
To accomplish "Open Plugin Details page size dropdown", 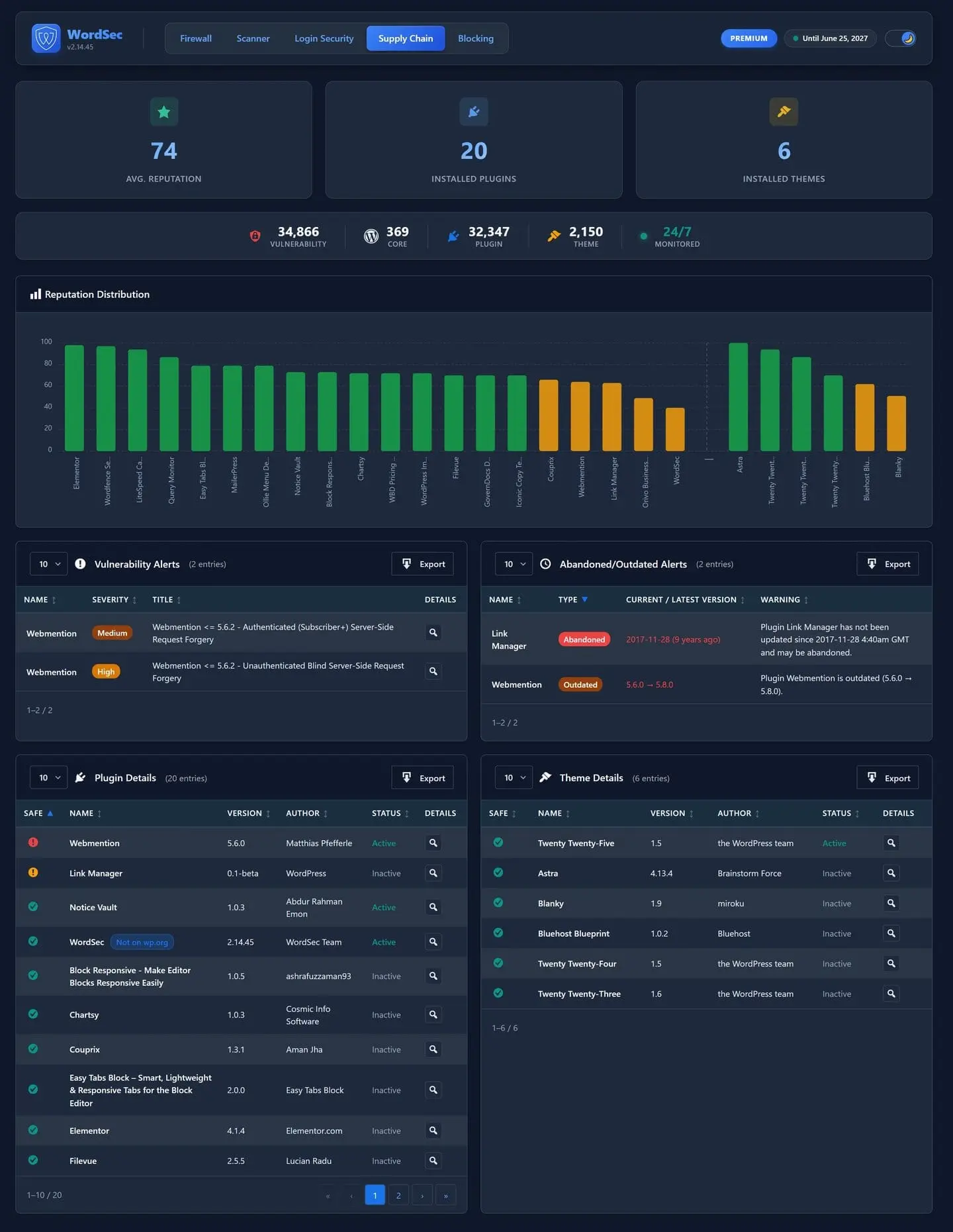I will (49, 778).
